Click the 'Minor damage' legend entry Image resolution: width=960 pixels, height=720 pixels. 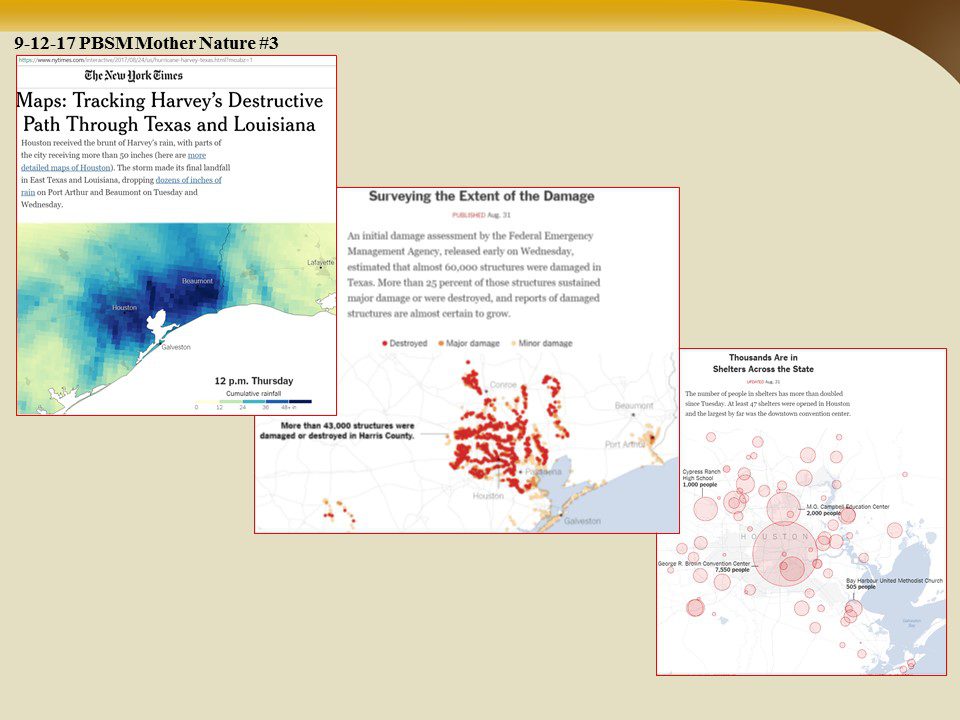point(542,343)
